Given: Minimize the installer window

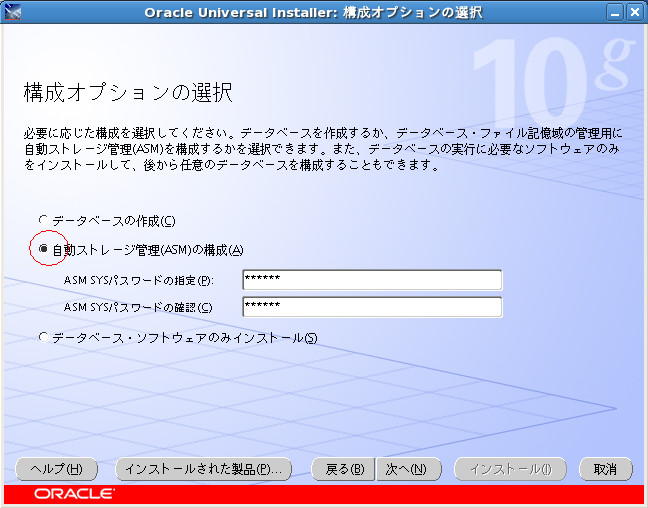Looking at the screenshot, I should 615,12.
